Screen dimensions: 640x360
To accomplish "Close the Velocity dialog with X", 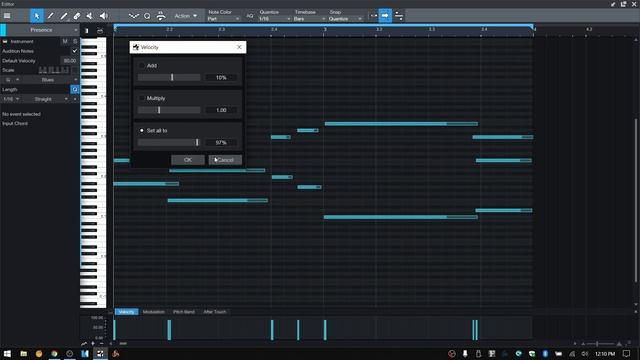I will [239, 47].
